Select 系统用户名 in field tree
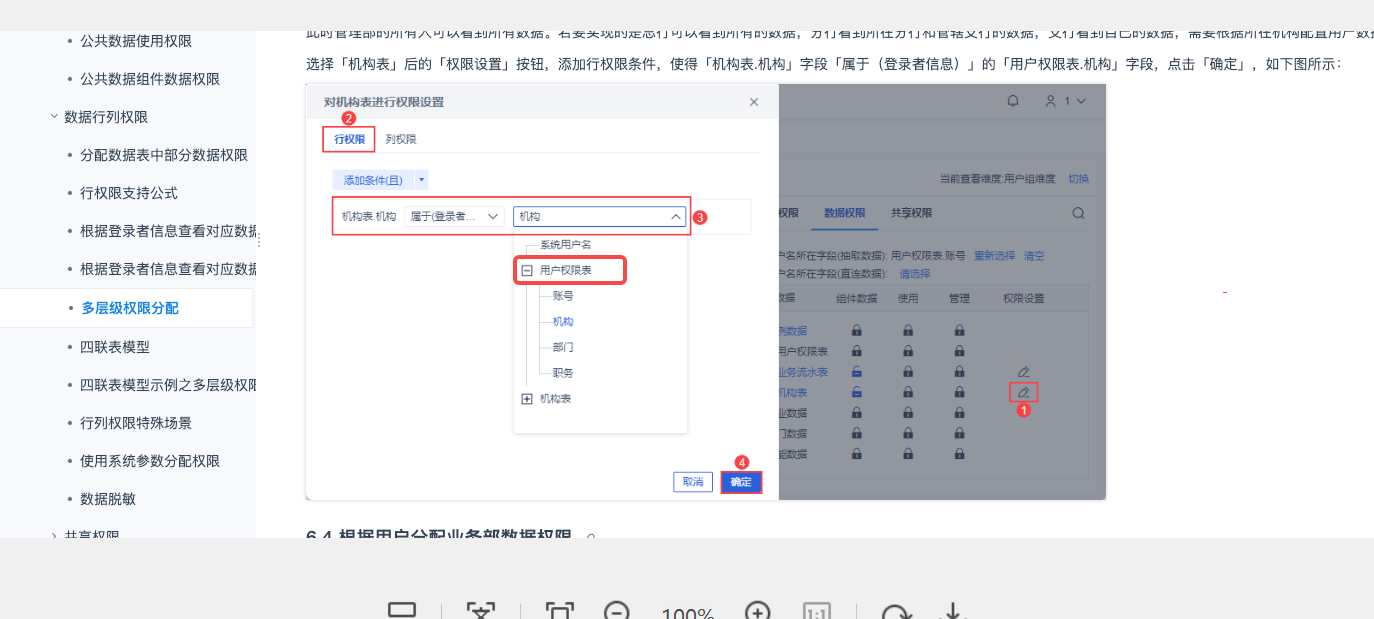 pyautogui.click(x=566, y=244)
